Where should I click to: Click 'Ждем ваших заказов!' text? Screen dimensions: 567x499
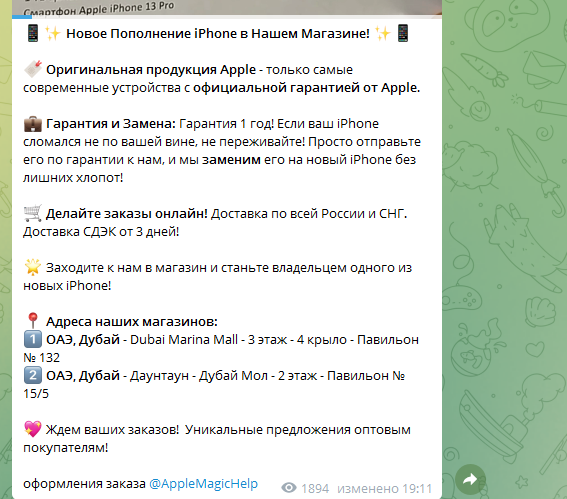point(112,430)
